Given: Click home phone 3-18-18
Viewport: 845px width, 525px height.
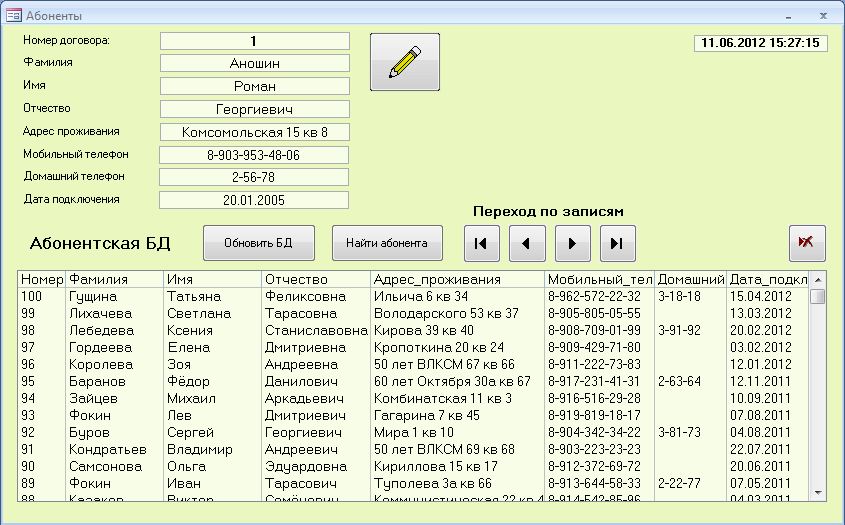Looking at the screenshot, I should pos(679,296).
